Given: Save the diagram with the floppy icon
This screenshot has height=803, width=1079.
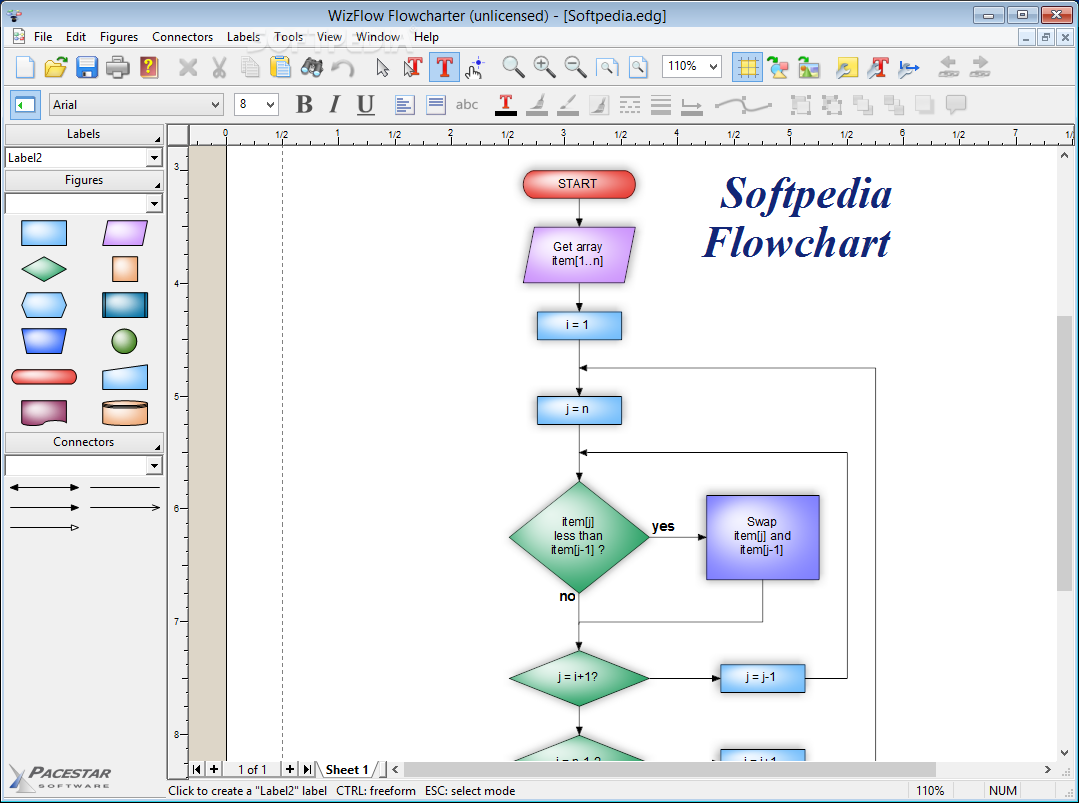Looking at the screenshot, I should point(87,67).
